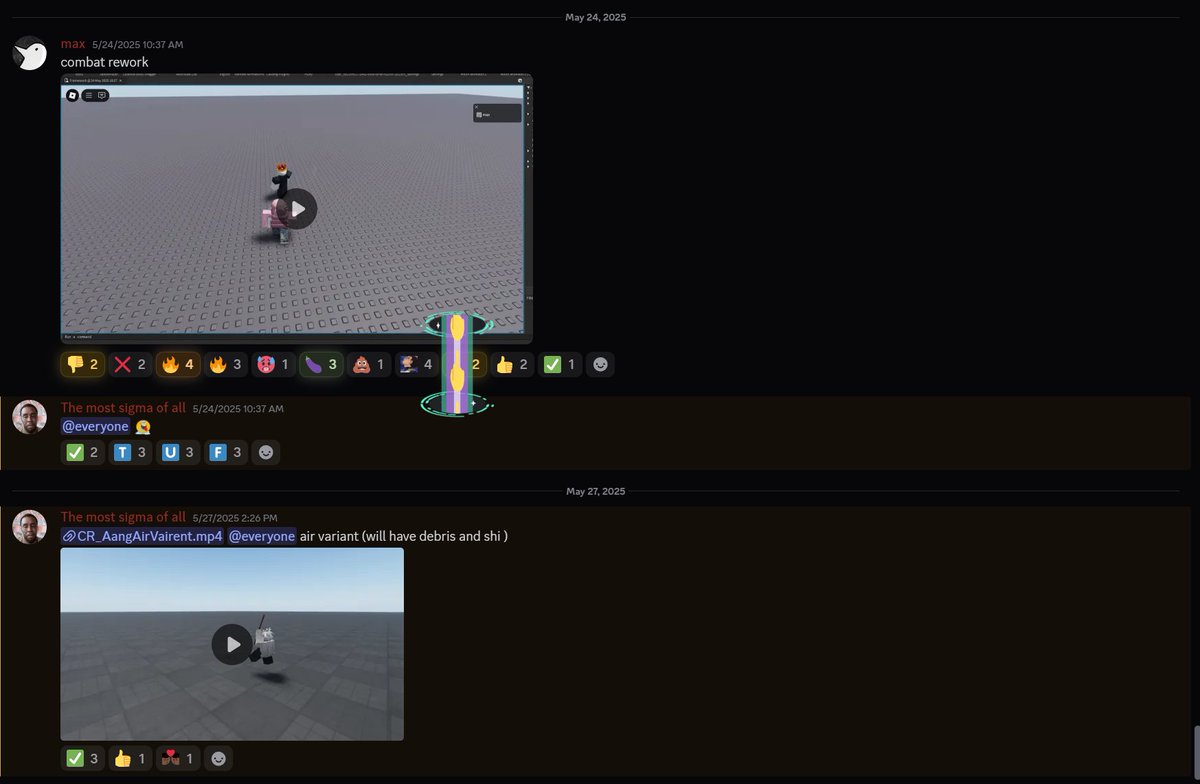Image resolution: width=1200 pixels, height=784 pixels.
Task: Add a reaction beside the letter F reaction
Action: click(x=266, y=452)
